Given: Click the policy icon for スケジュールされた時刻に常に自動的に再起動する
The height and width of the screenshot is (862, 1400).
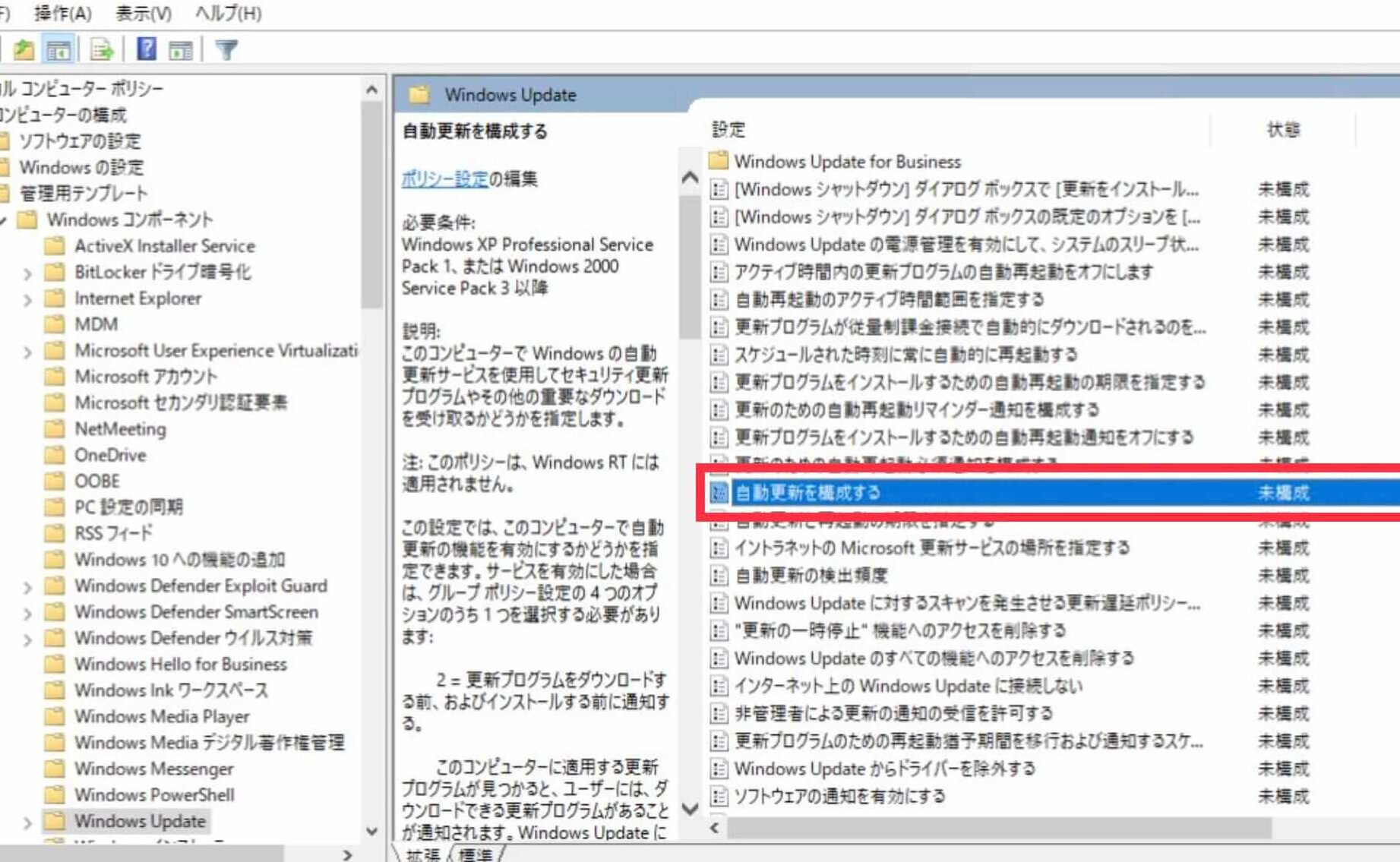Looking at the screenshot, I should tap(719, 355).
